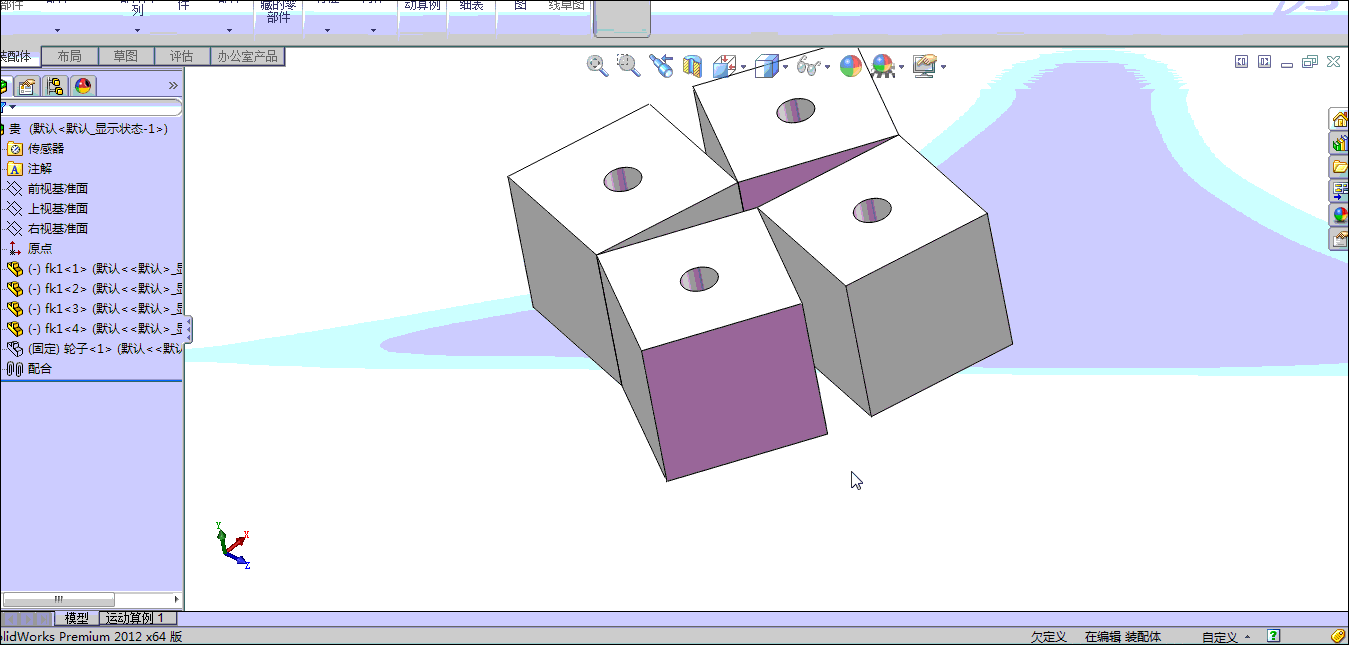Image resolution: width=1349 pixels, height=645 pixels.
Task: Open the View Orientation dropdown arrow
Action: pyautogui.click(x=743, y=68)
